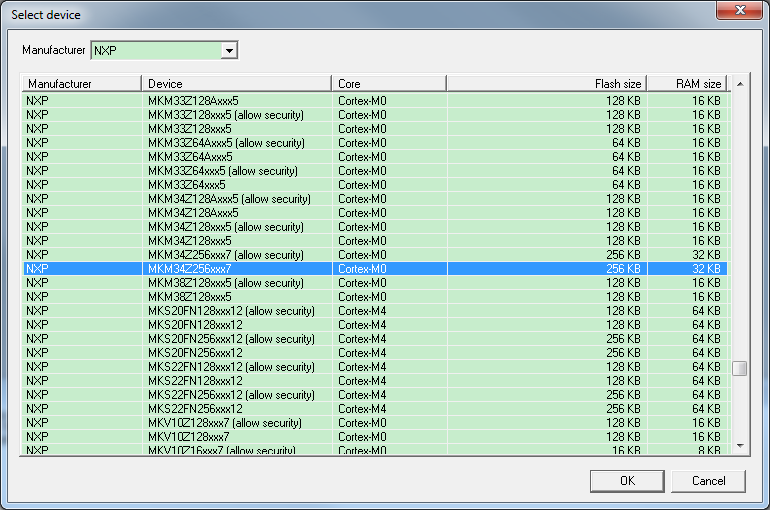770x510 pixels.
Task: Select MKM34Z128Axxx5 (allow security) row
Action: (375, 199)
